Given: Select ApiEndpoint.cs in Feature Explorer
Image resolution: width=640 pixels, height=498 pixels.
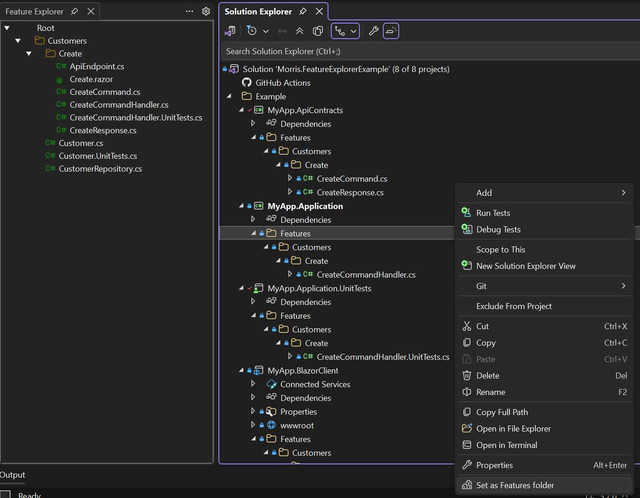Looking at the screenshot, I should pos(97,67).
